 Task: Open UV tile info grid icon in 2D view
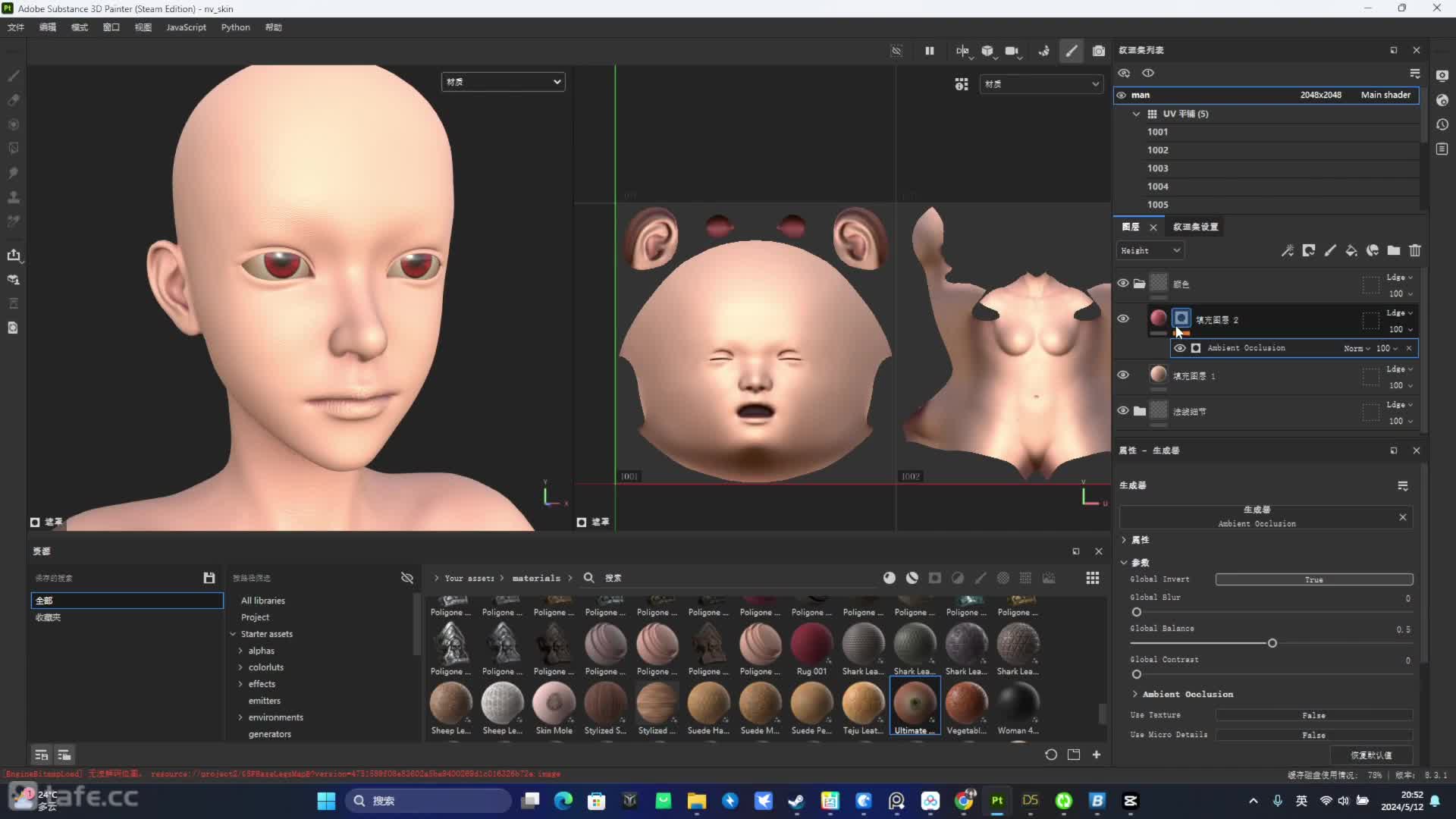click(962, 84)
